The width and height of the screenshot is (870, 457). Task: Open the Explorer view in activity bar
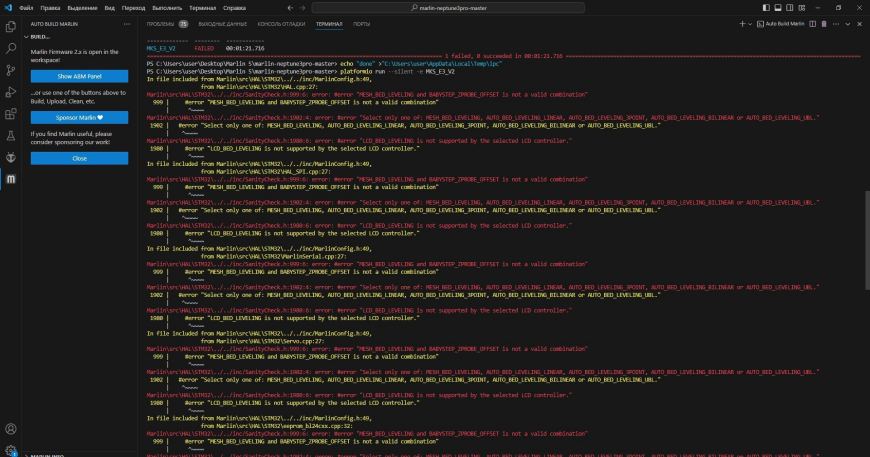[x=11, y=27]
